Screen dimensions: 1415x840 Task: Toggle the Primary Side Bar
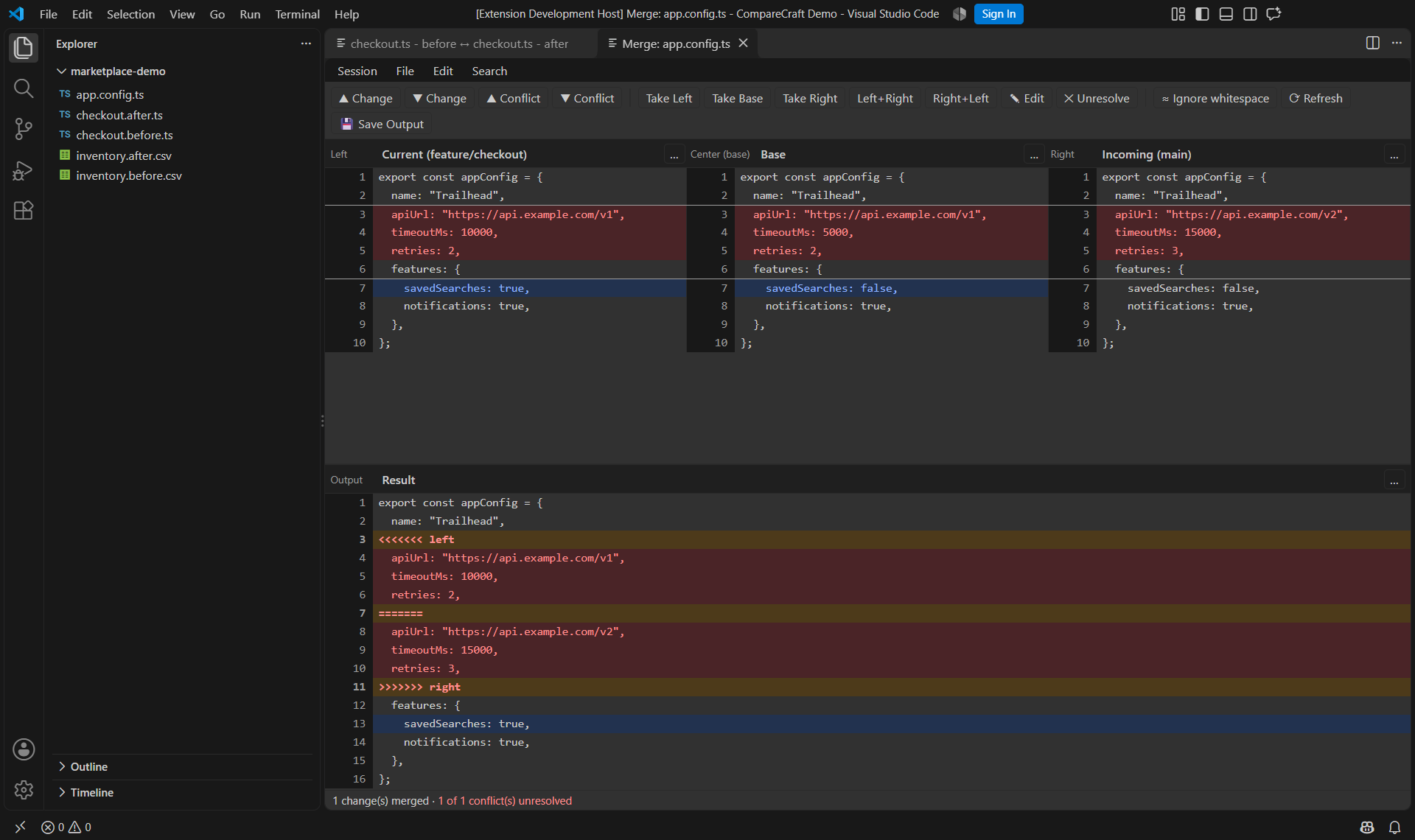coord(1202,14)
